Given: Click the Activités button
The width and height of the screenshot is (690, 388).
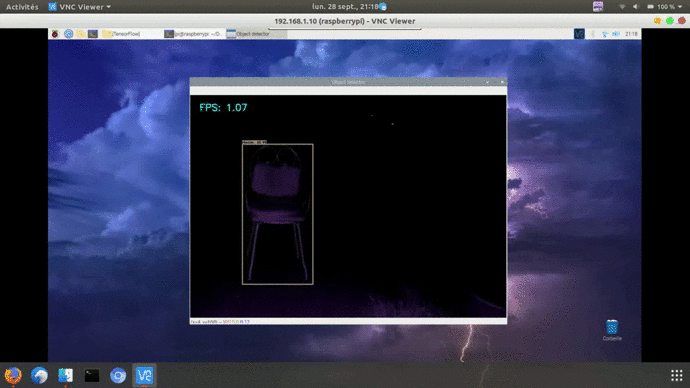Looking at the screenshot, I should point(22,7).
